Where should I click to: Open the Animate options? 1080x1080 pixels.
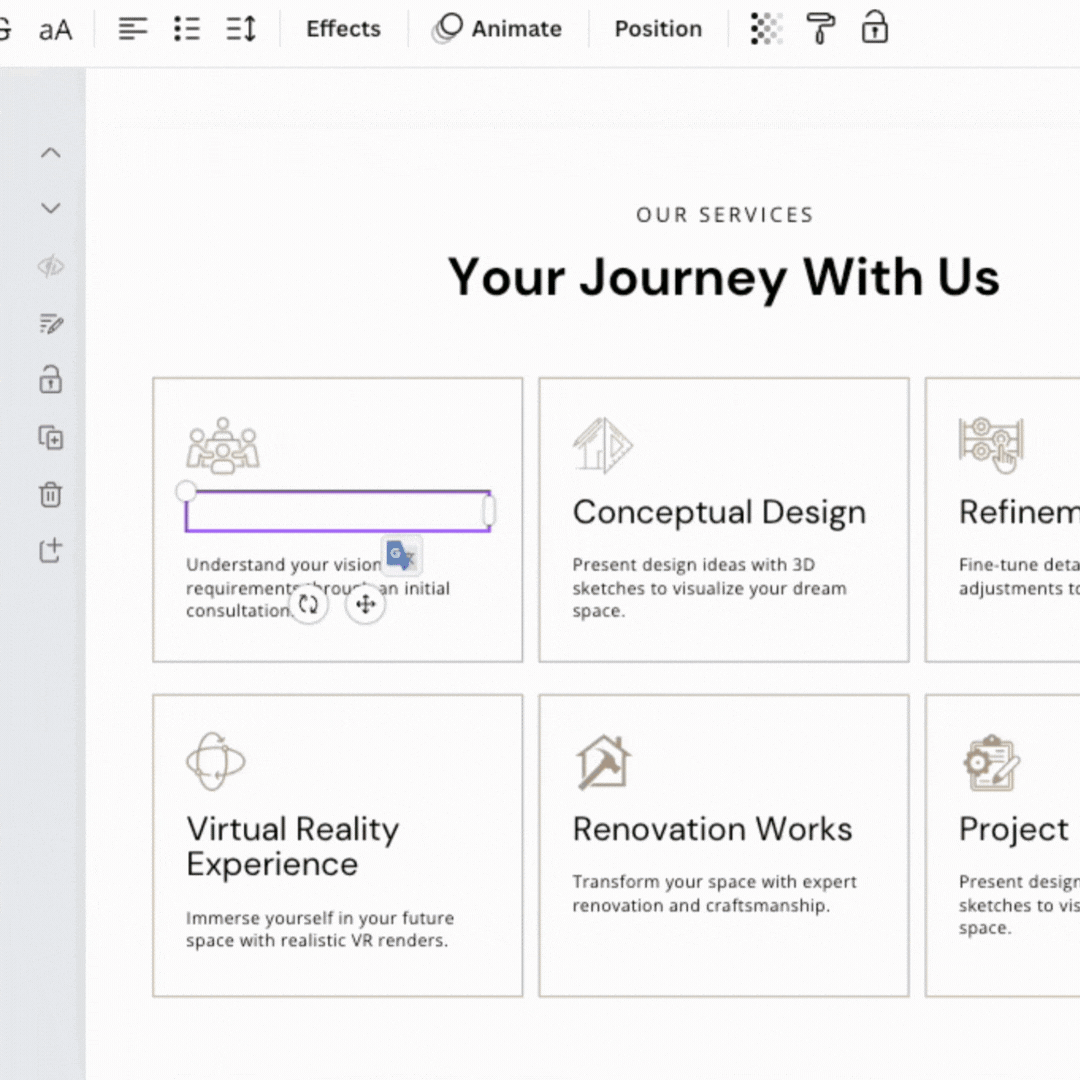coord(497,29)
